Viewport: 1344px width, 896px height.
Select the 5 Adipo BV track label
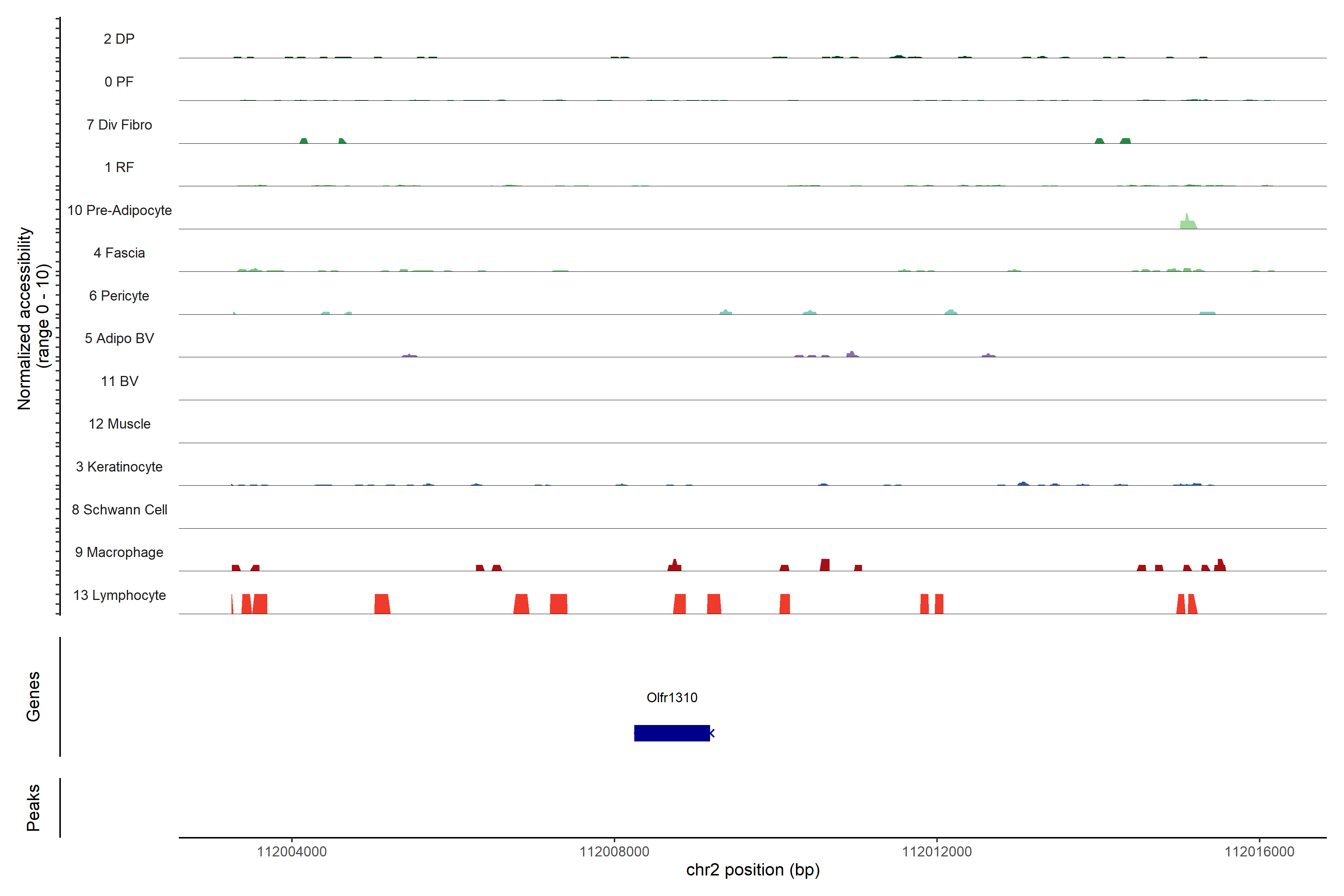[119, 338]
